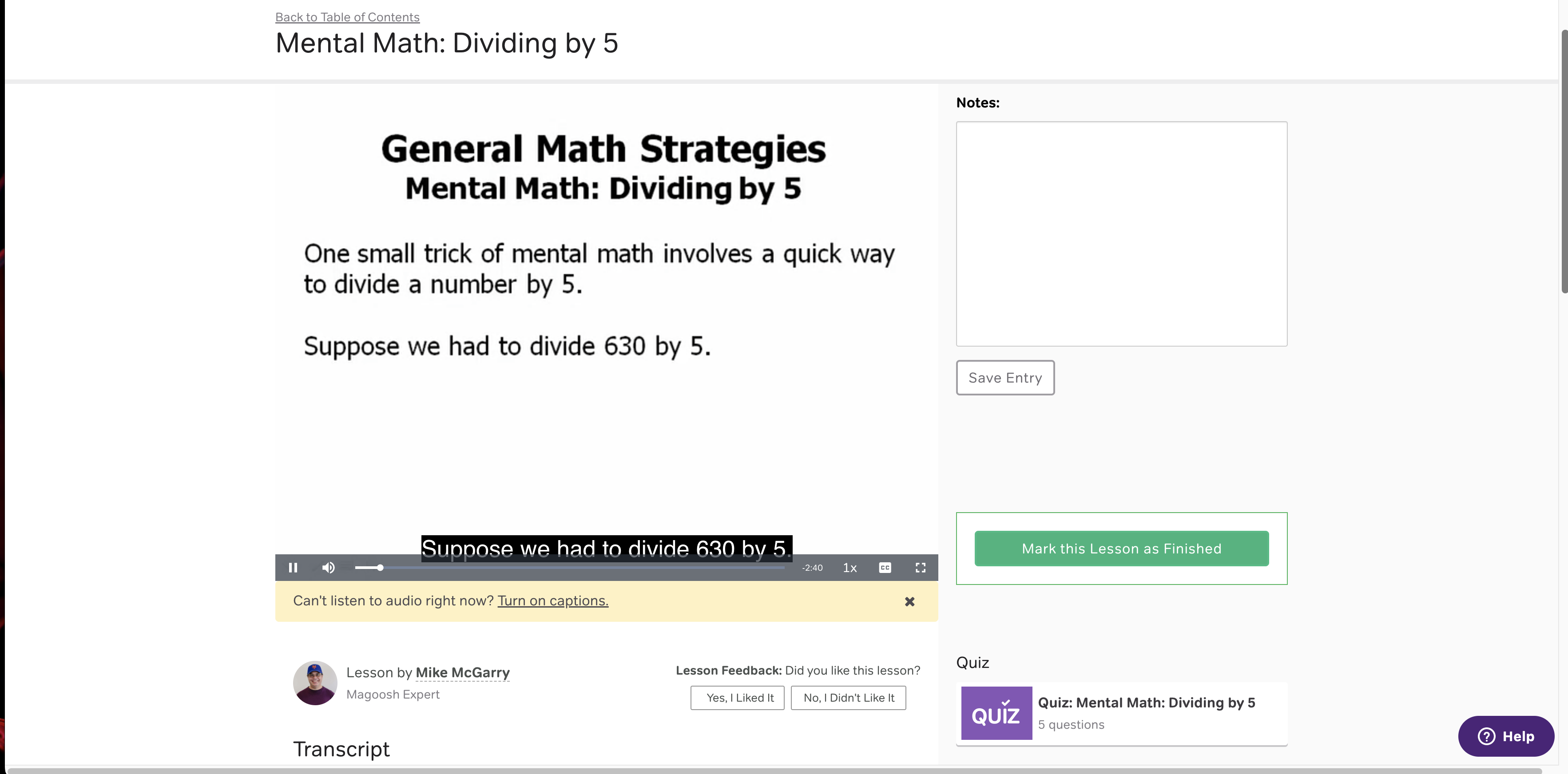Click Mike McGarry's avatar photo
Viewport: 1568px width, 774px height.
click(x=315, y=683)
